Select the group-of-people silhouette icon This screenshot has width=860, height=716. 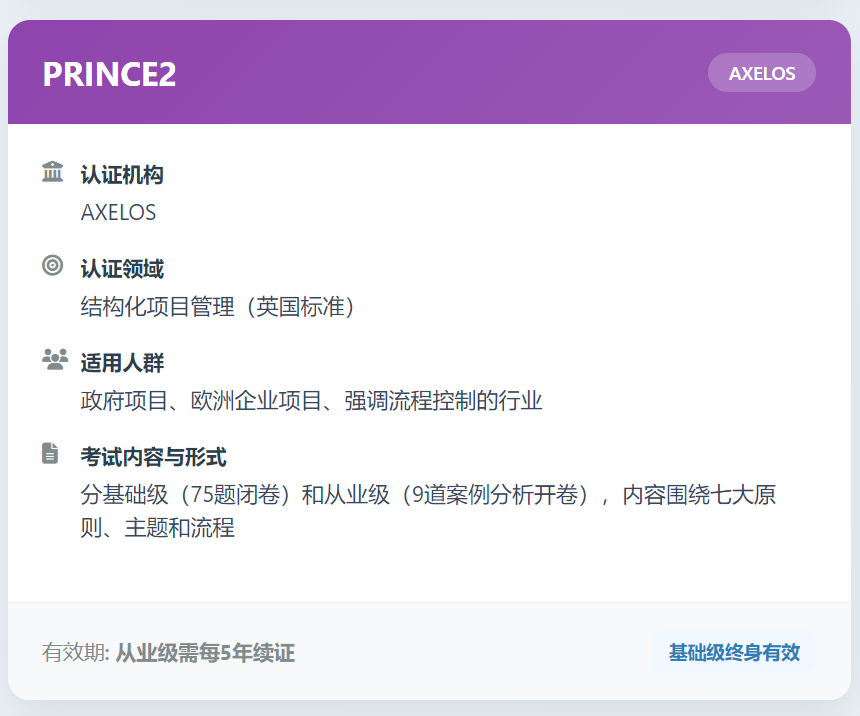pyautogui.click(x=51, y=359)
